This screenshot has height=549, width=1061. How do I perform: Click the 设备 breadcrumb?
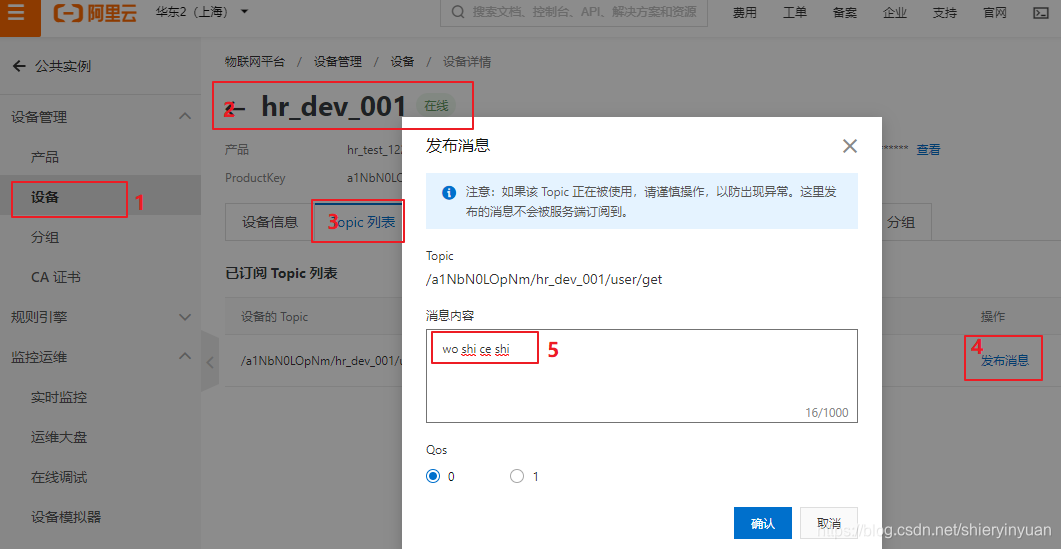[x=402, y=62]
